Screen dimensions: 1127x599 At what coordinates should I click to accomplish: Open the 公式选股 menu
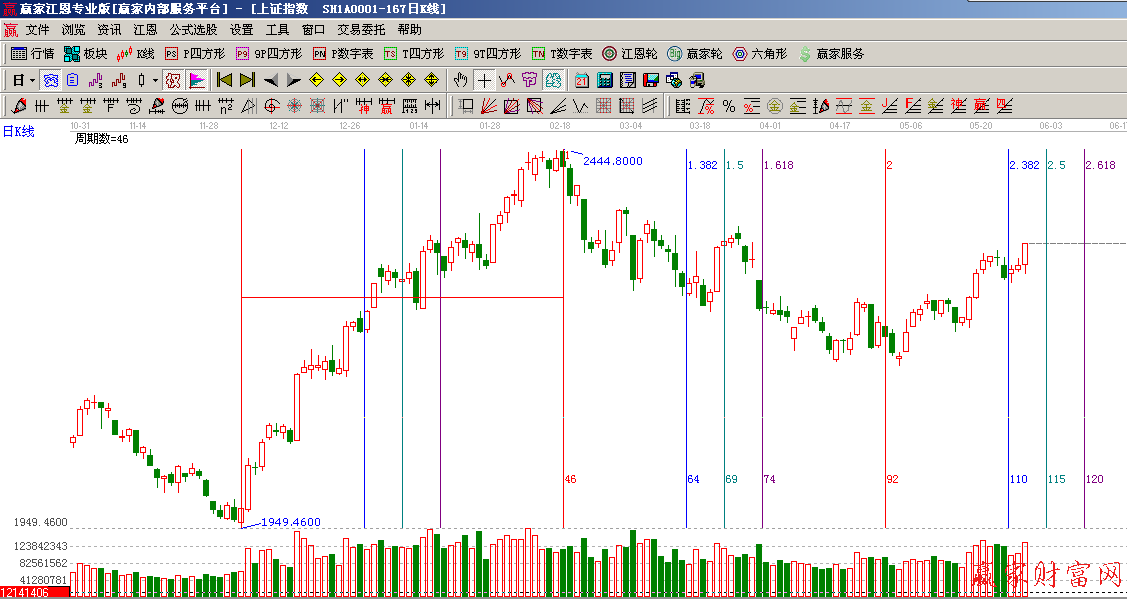[193, 30]
